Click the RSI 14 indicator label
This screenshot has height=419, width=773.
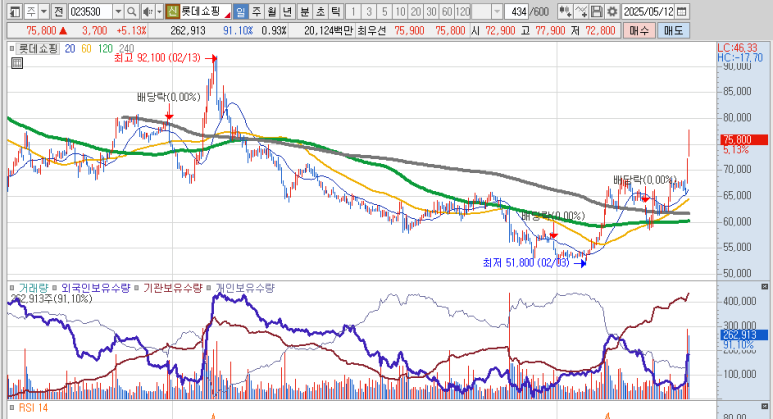(x=33, y=408)
